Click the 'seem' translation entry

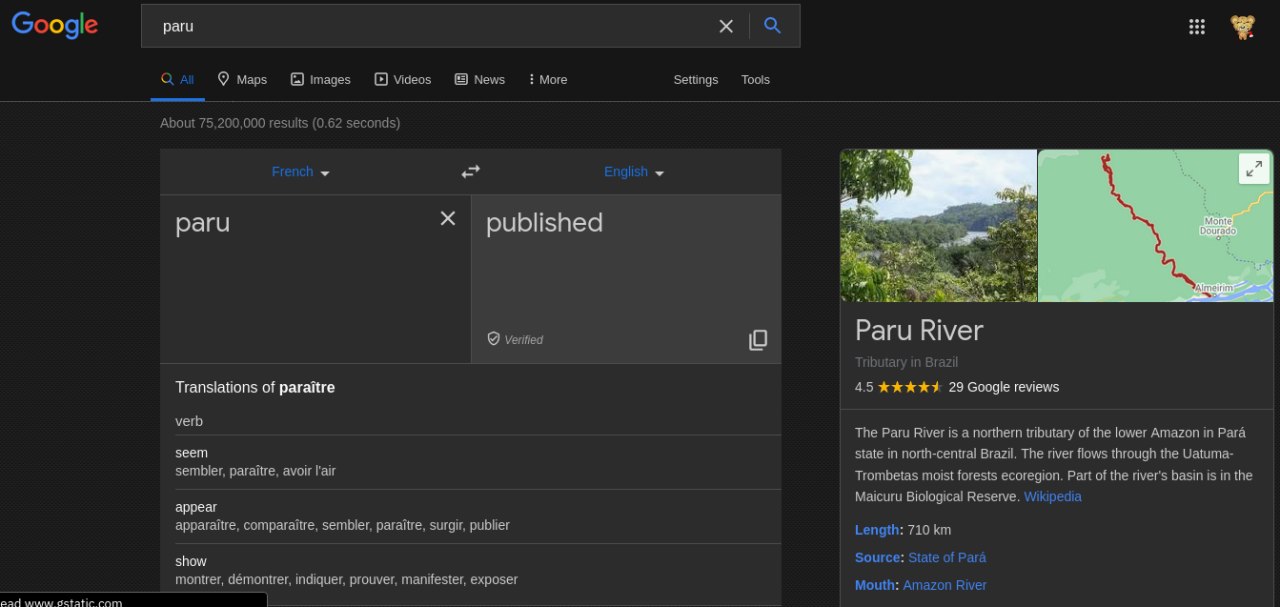click(191, 453)
